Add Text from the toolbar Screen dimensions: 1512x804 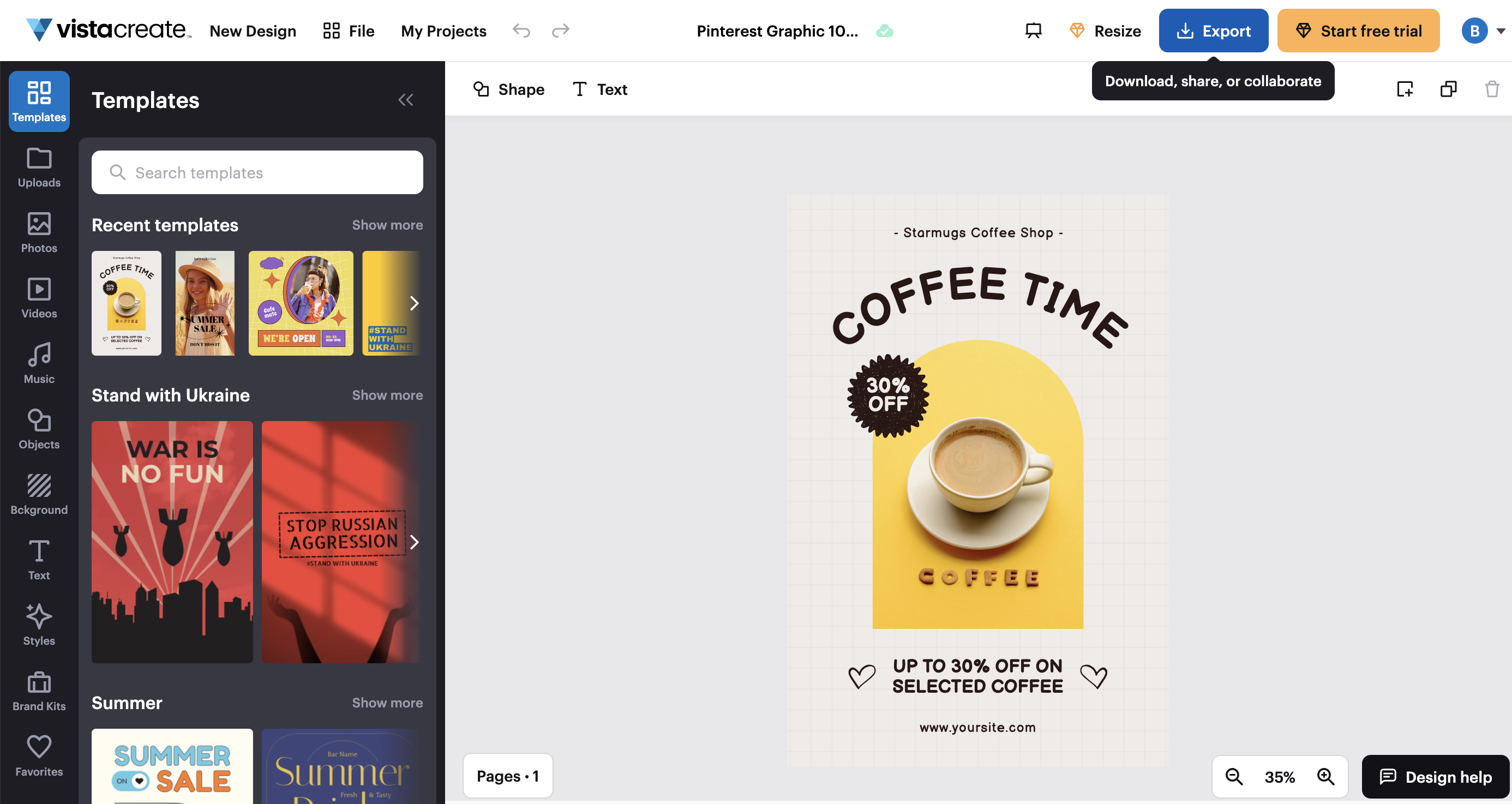tap(599, 89)
